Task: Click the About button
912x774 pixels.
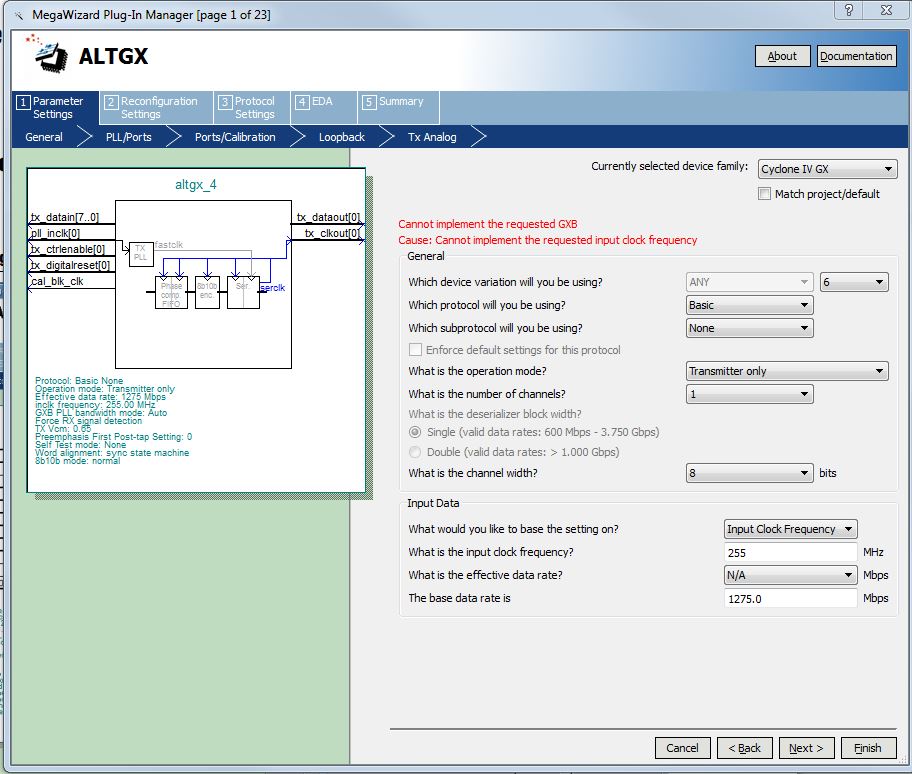Action: [782, 56]
